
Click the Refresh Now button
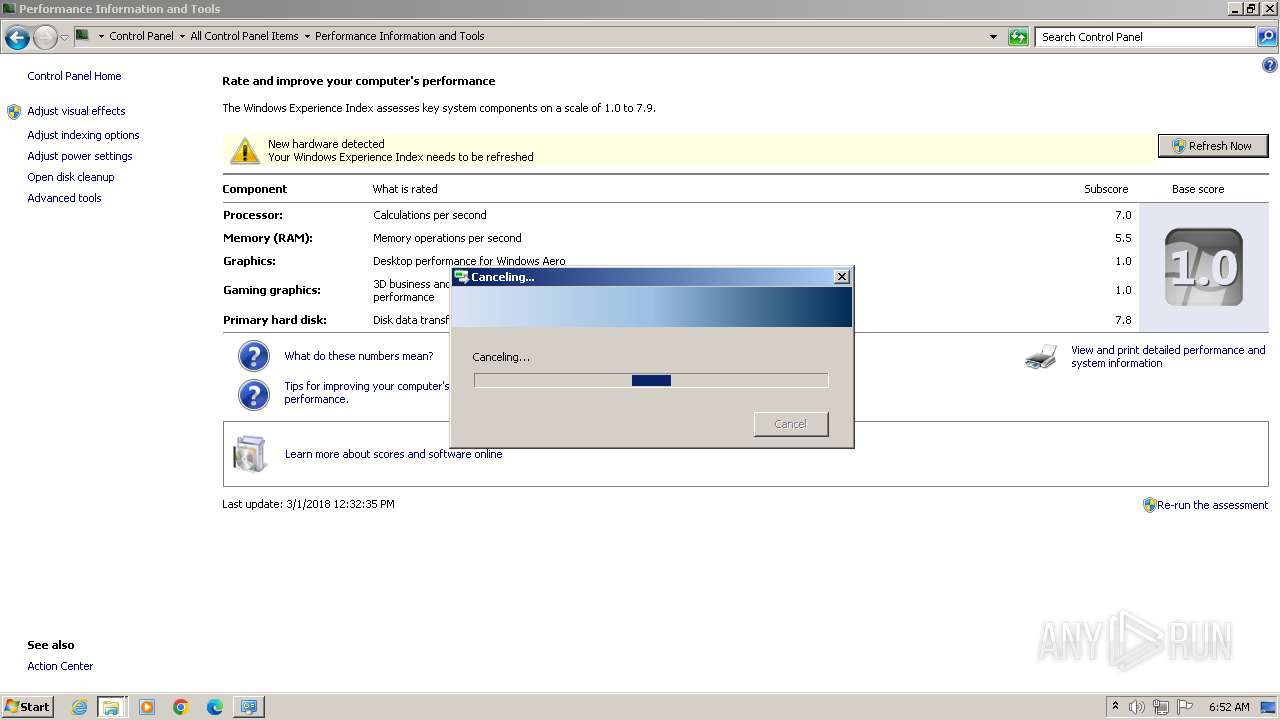pos(1212,146)
